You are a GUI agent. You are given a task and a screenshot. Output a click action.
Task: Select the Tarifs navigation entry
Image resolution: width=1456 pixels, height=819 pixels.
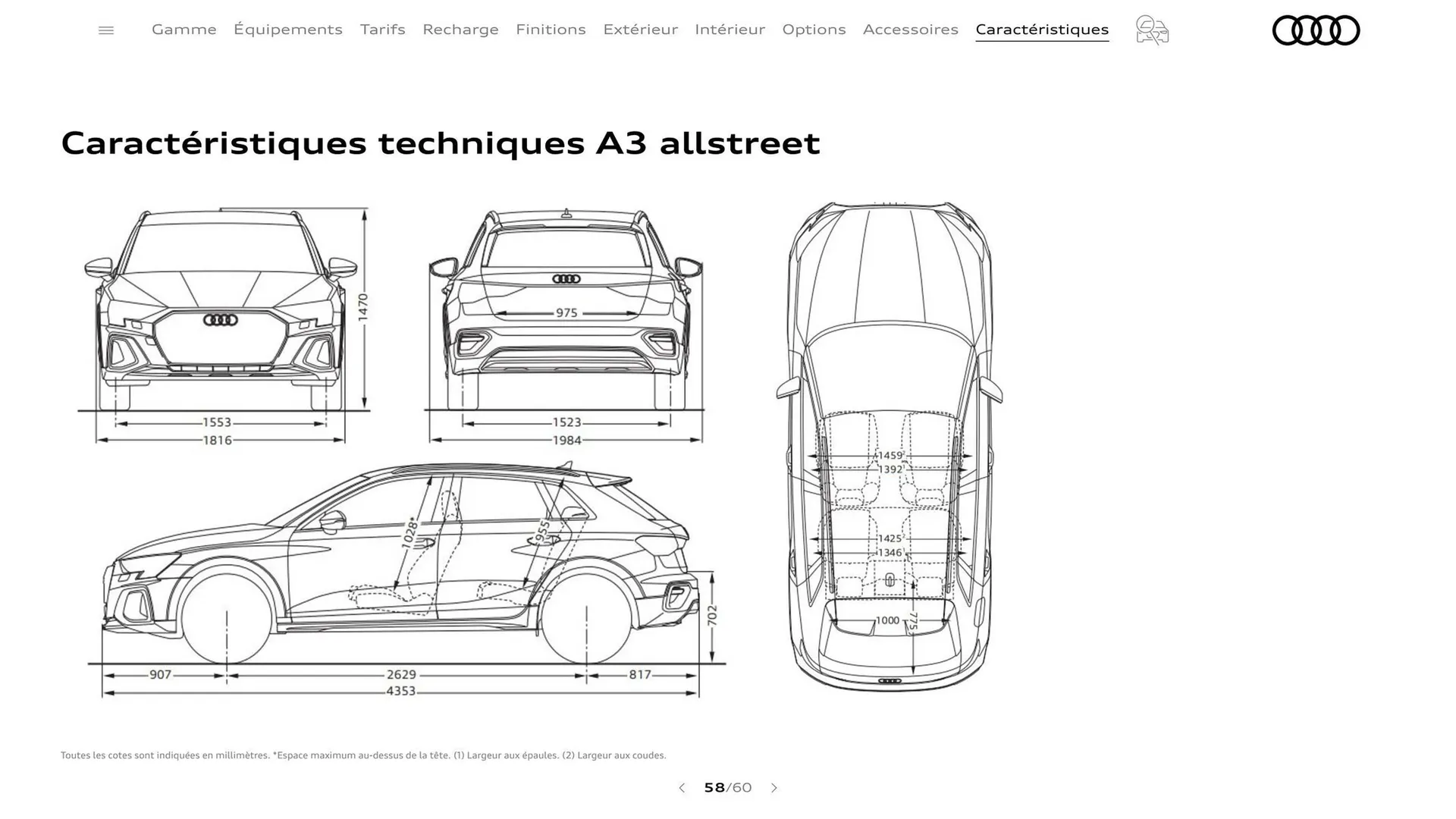(x=382, y=30)
